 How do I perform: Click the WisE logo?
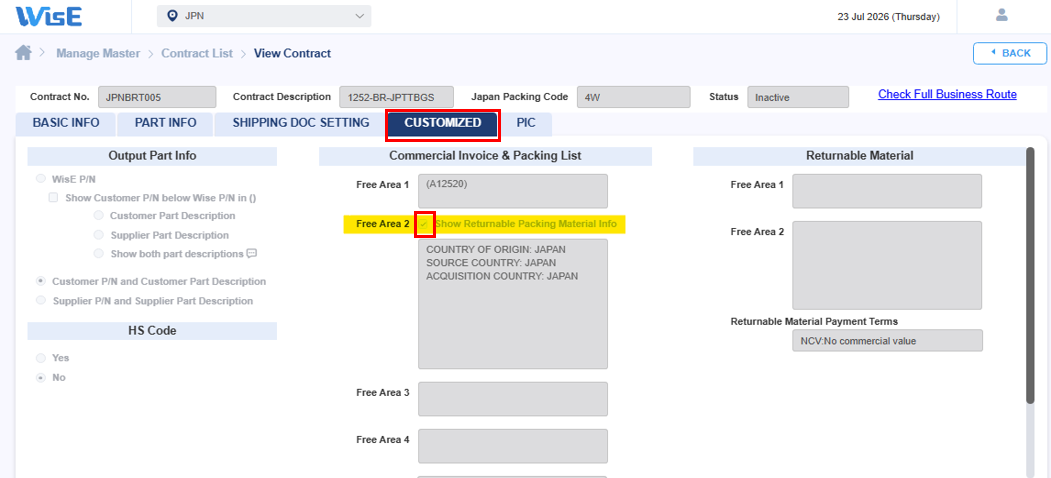pyautogui.click(x=48, y=16)
